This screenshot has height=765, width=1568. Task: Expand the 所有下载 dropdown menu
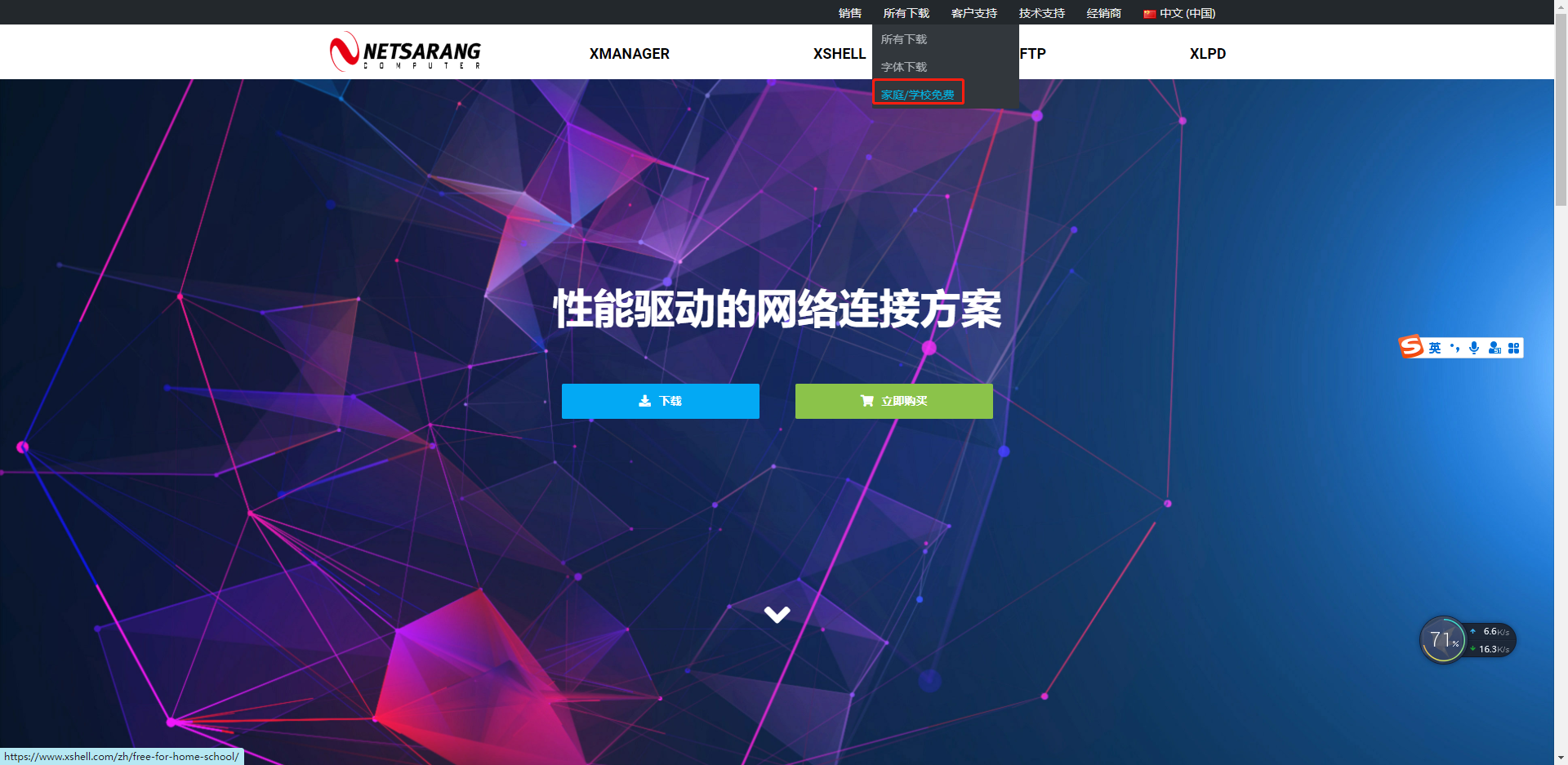point(905,13)
